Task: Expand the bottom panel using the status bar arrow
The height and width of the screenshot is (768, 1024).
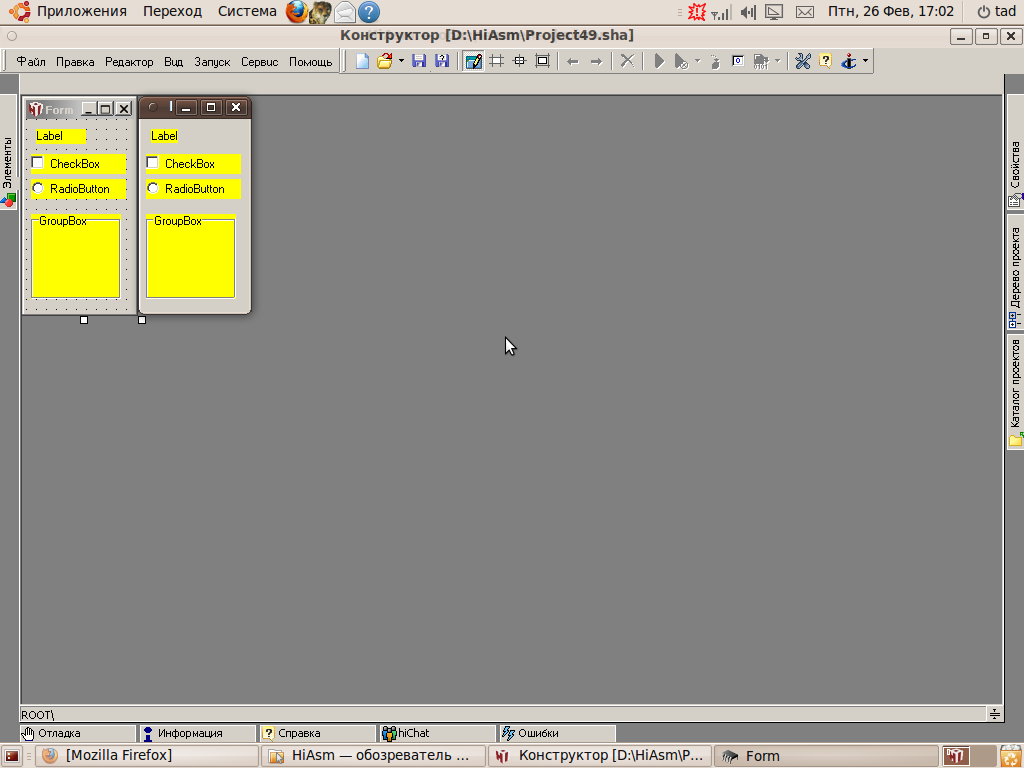Action: pos(995,714)
